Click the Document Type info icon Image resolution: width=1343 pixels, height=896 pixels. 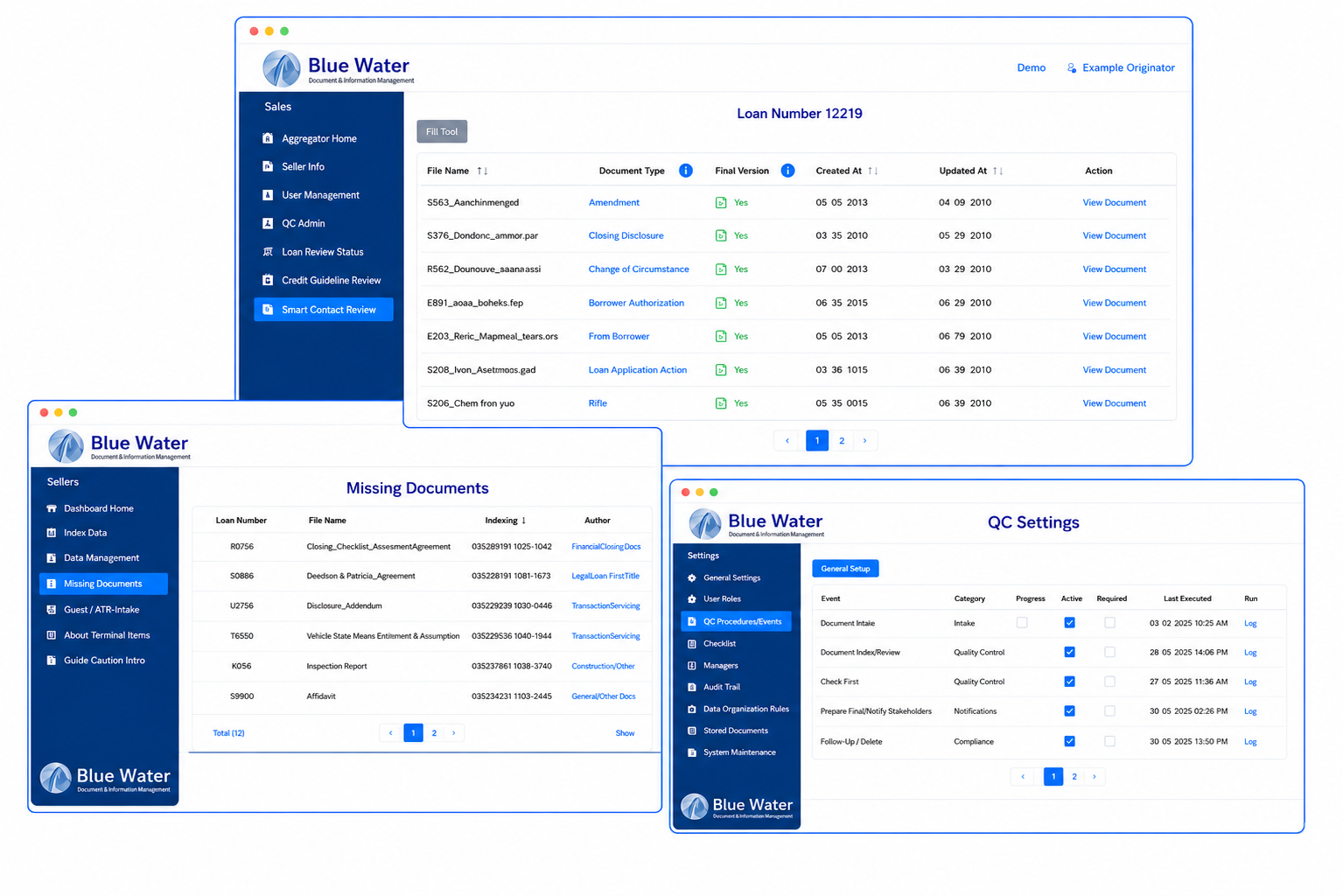(x=686, y=171)
